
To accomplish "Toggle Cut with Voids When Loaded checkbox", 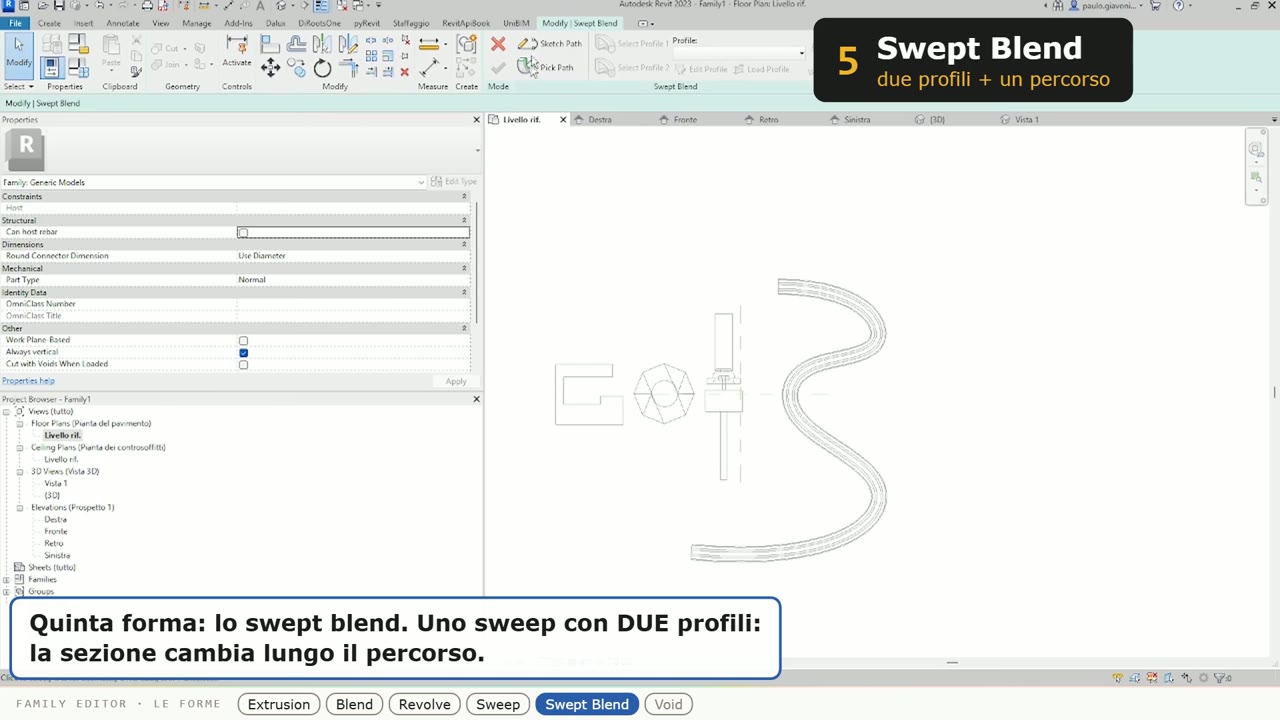I will 243,365.
